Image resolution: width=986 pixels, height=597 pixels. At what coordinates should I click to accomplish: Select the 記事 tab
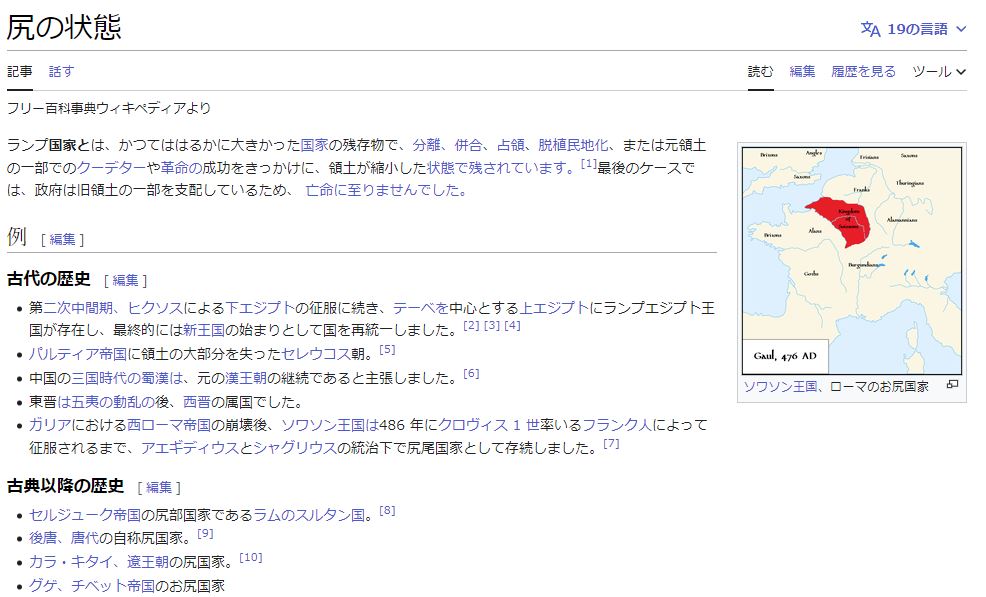coord(20,71)
